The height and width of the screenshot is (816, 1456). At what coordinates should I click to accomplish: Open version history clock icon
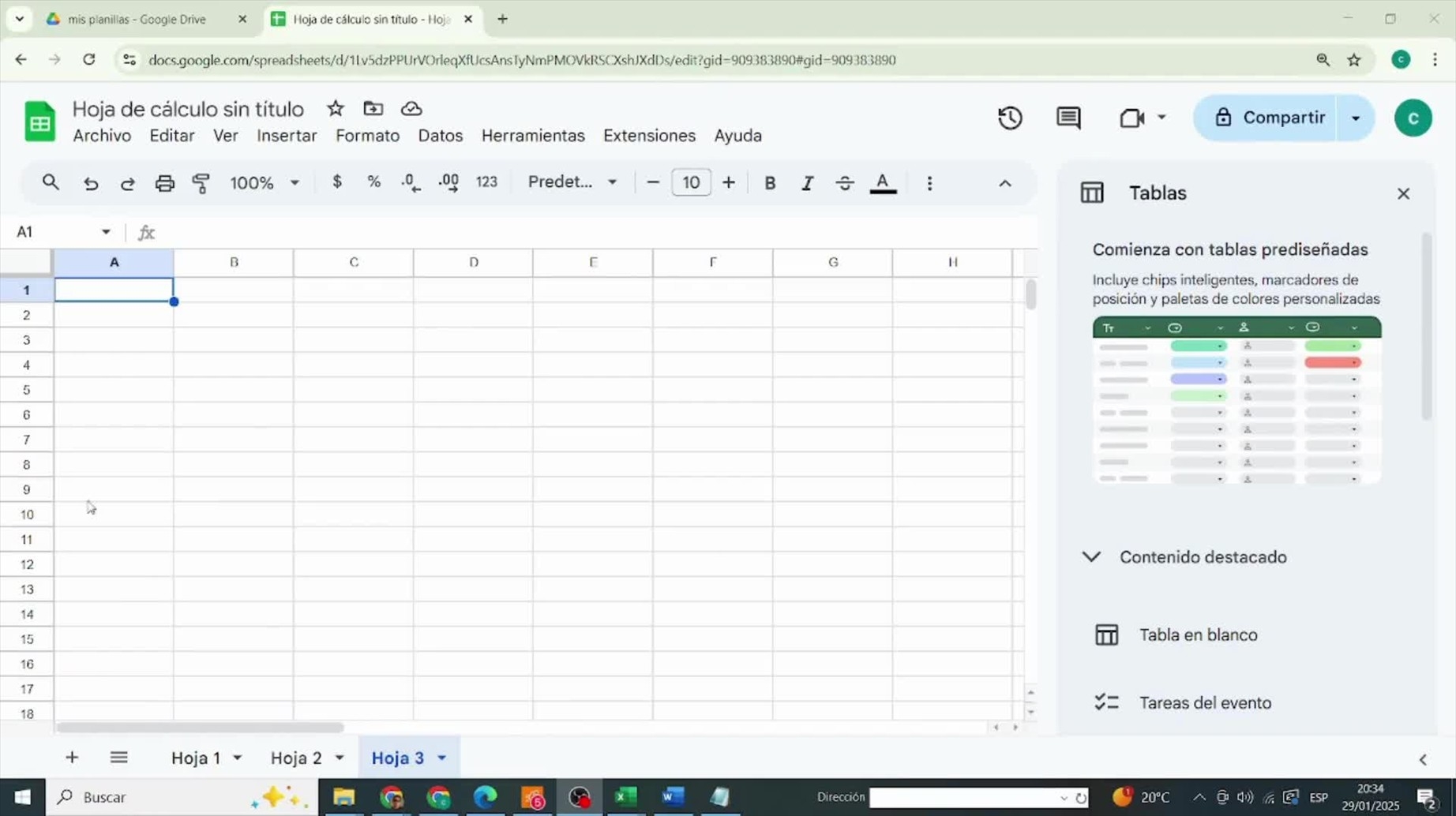[1010, 118]
